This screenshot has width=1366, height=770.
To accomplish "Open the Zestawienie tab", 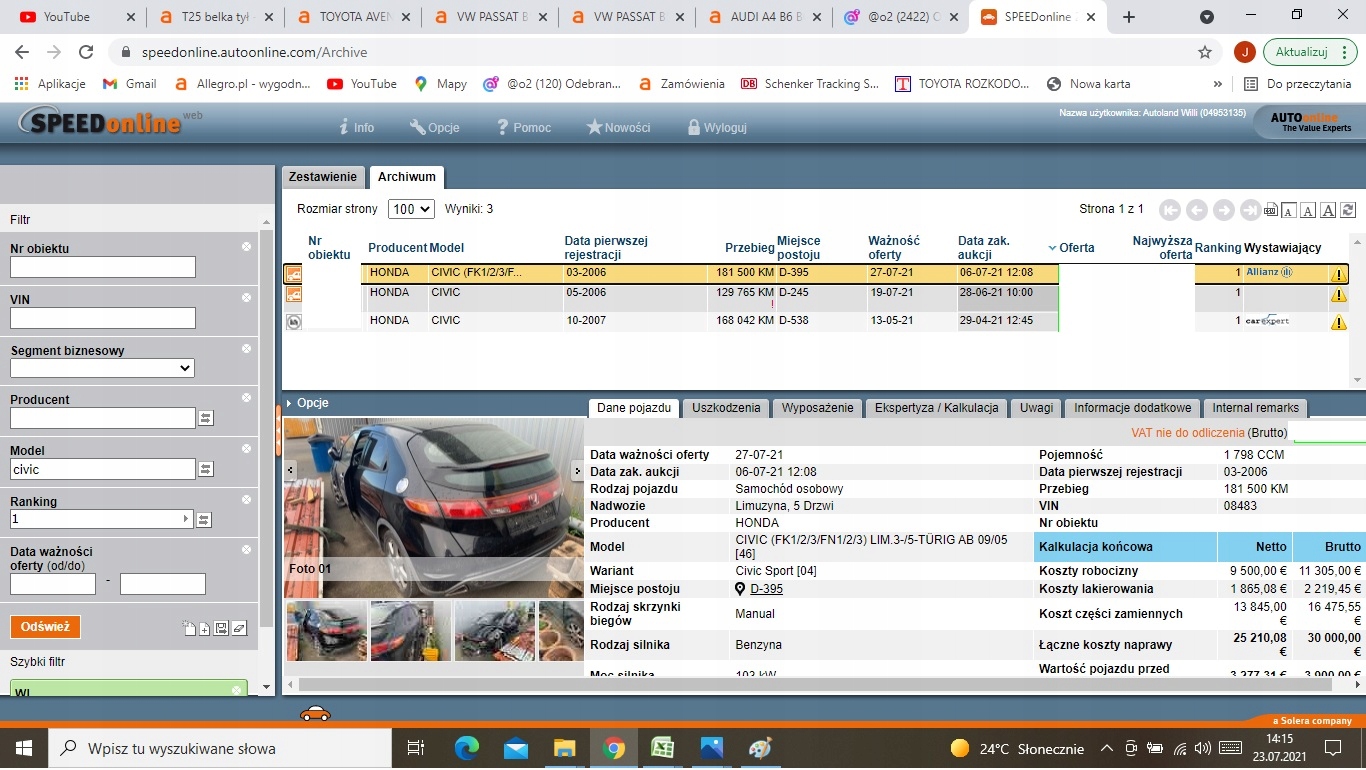I will 322,177.
